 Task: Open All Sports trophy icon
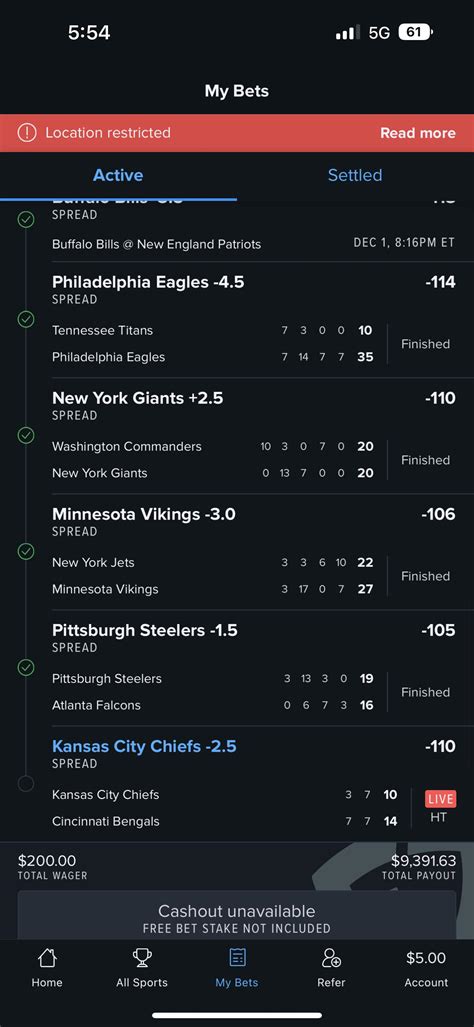click(x=142, y=958)
